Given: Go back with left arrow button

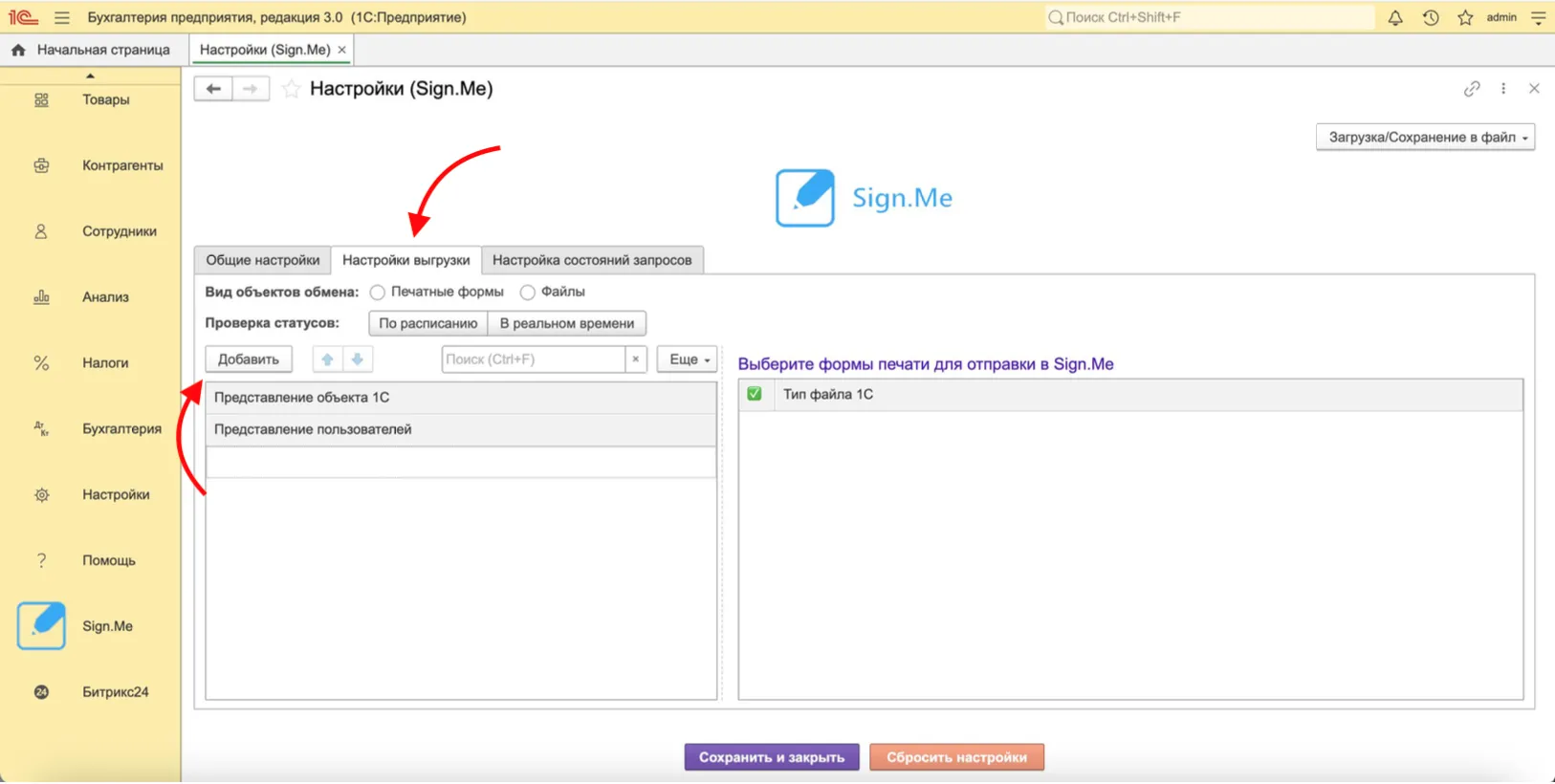Looking at the screenshot, I should tap(213, 89).
